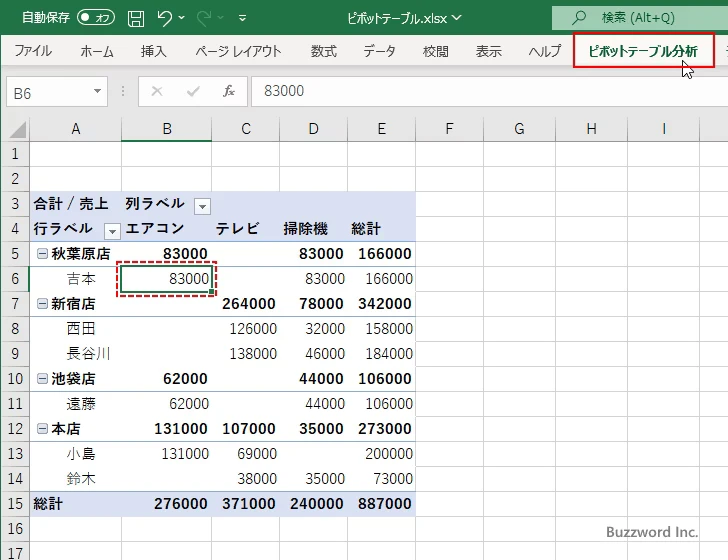This screenshot has height=560, width=728.
Task: Click the 総計 label in row 15
Action: point(48,504)
